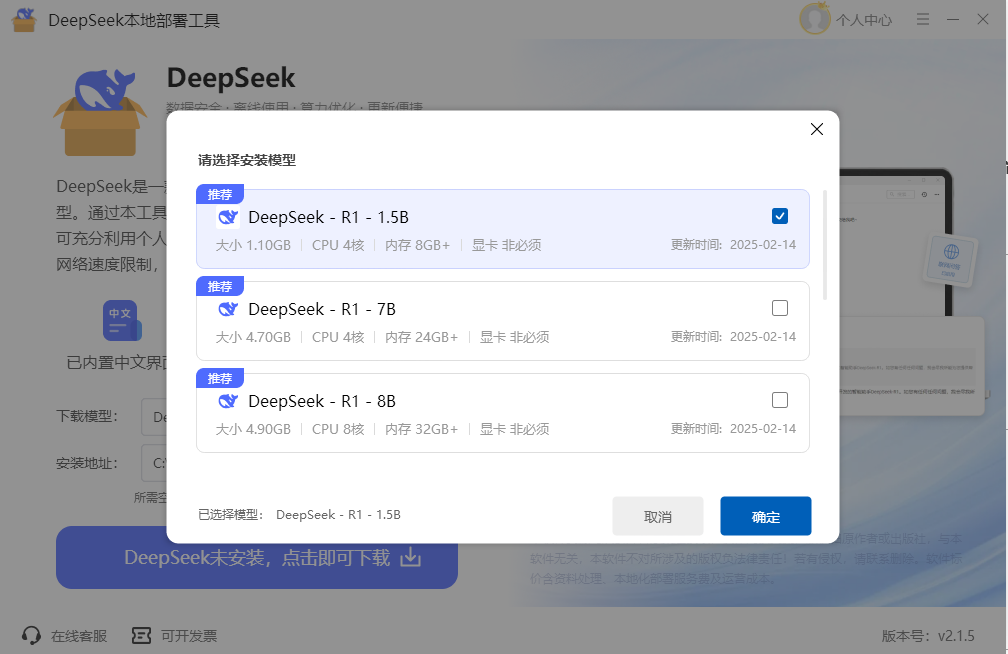
Task: Click whale icon beside DeepSeek - R1 - 8B
Action: tap(228, 401)
